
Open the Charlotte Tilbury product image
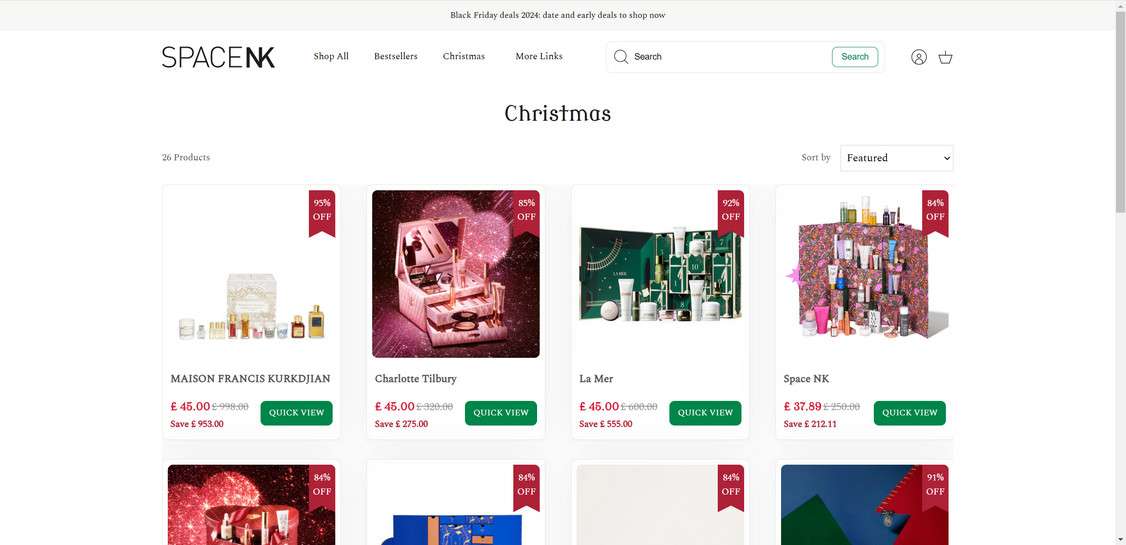[456, 274]
